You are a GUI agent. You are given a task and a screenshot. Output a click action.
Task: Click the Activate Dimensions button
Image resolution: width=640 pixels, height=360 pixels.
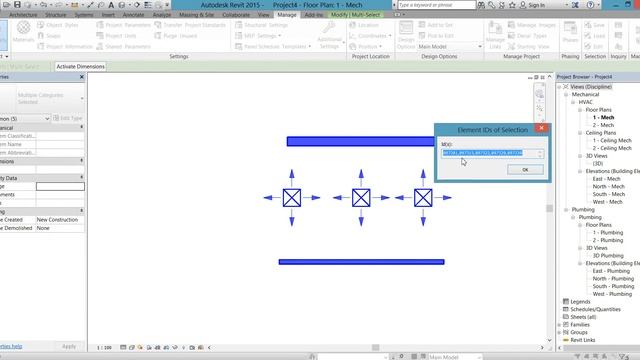(80, 67)
